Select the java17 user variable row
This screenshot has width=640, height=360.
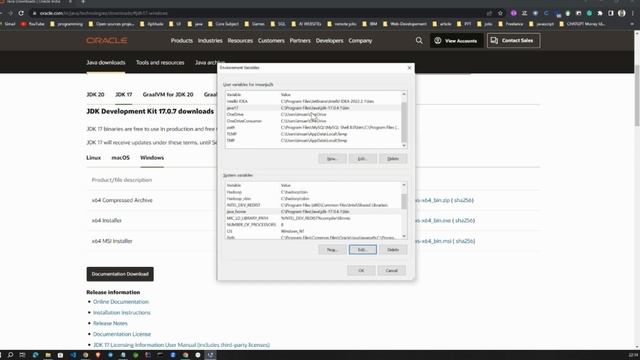[313, 108]
